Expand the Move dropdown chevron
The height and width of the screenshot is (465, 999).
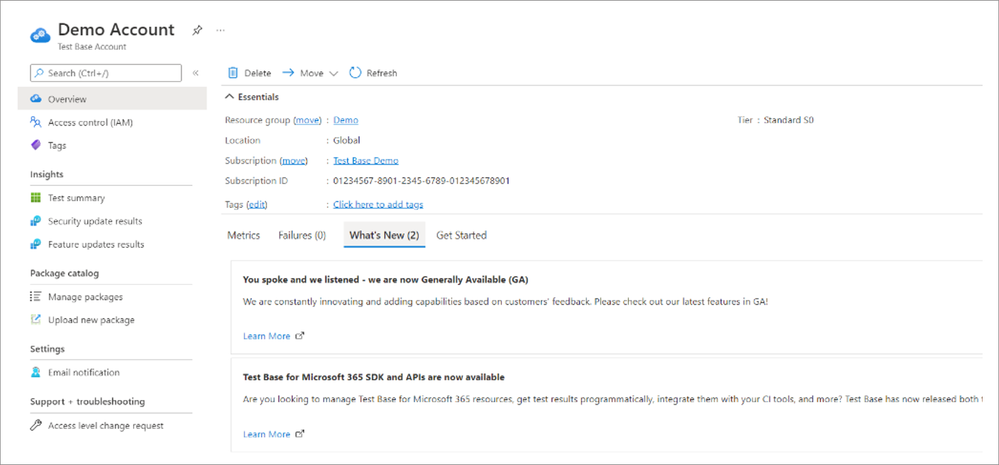point(333,74)
